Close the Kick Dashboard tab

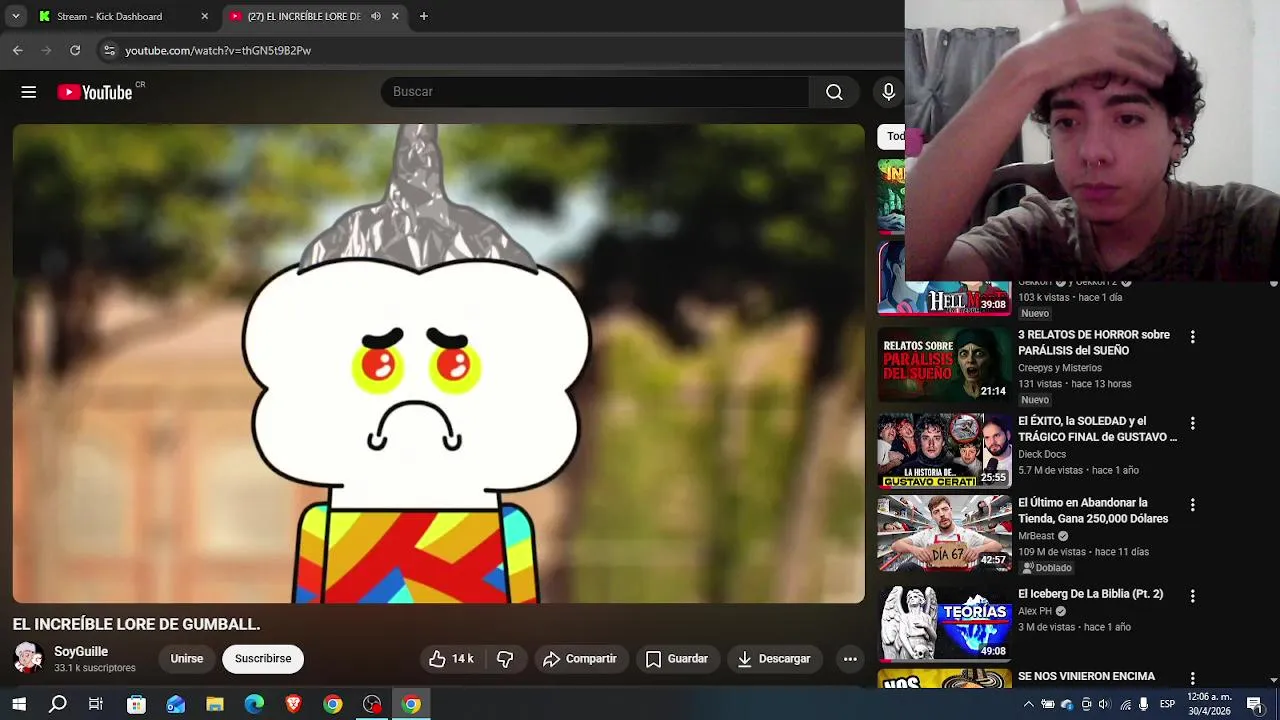[205, 16]
